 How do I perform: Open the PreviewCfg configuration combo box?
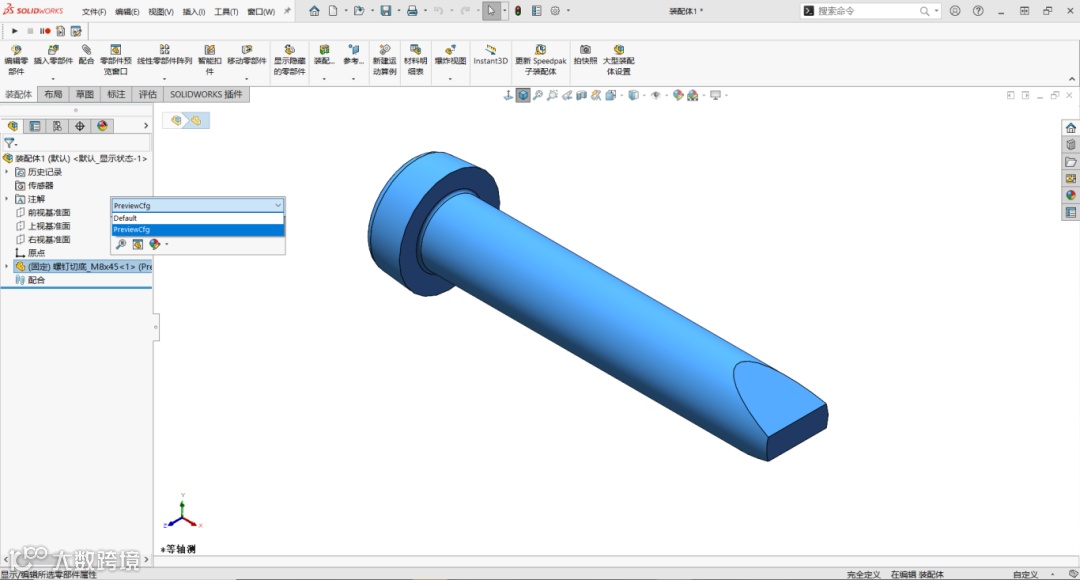coord(198,205)
